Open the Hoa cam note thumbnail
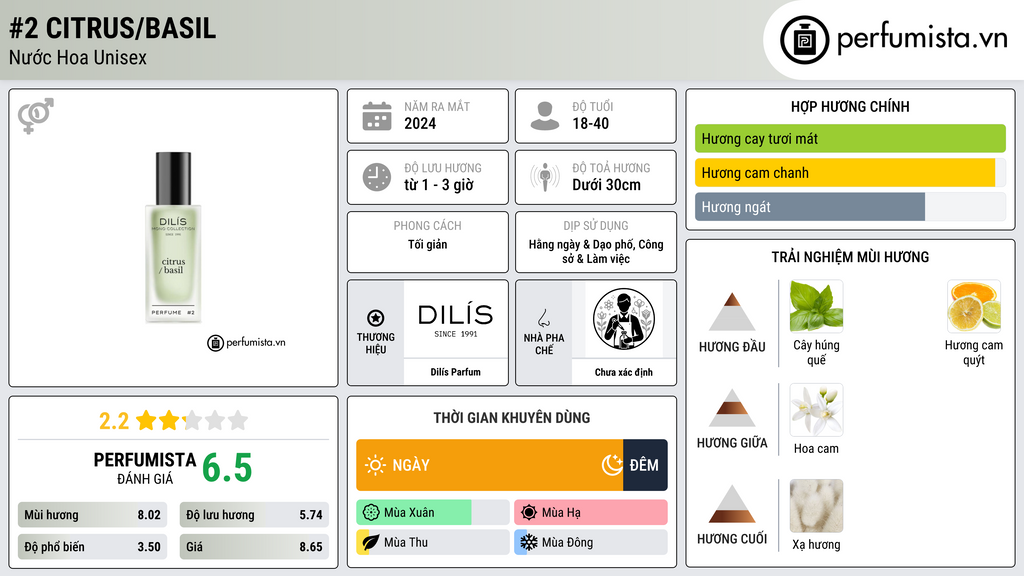The height and width of the screenshot is (576, 1024). coord(816,409)
